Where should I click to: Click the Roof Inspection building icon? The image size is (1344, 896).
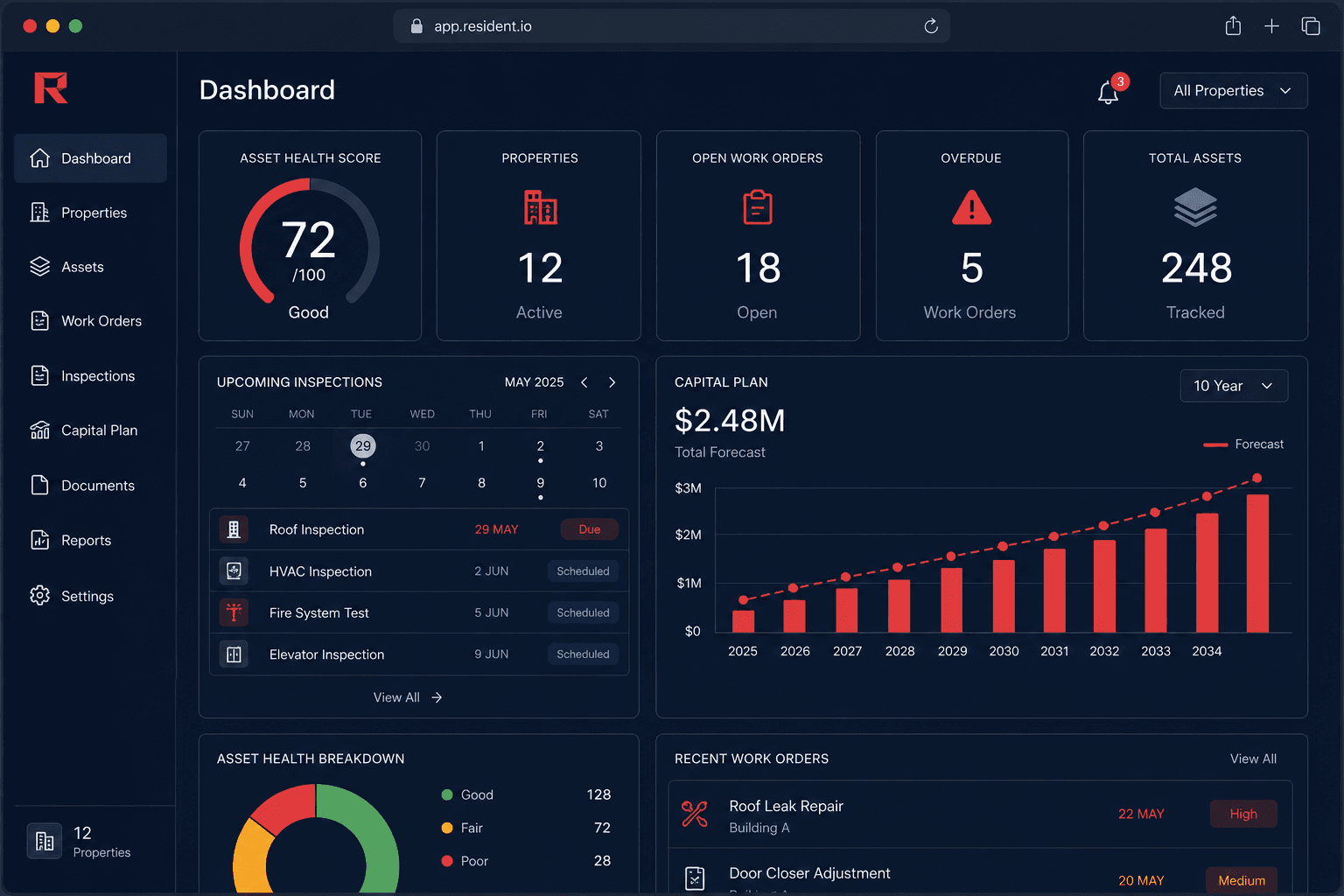[x=234, y=529]
